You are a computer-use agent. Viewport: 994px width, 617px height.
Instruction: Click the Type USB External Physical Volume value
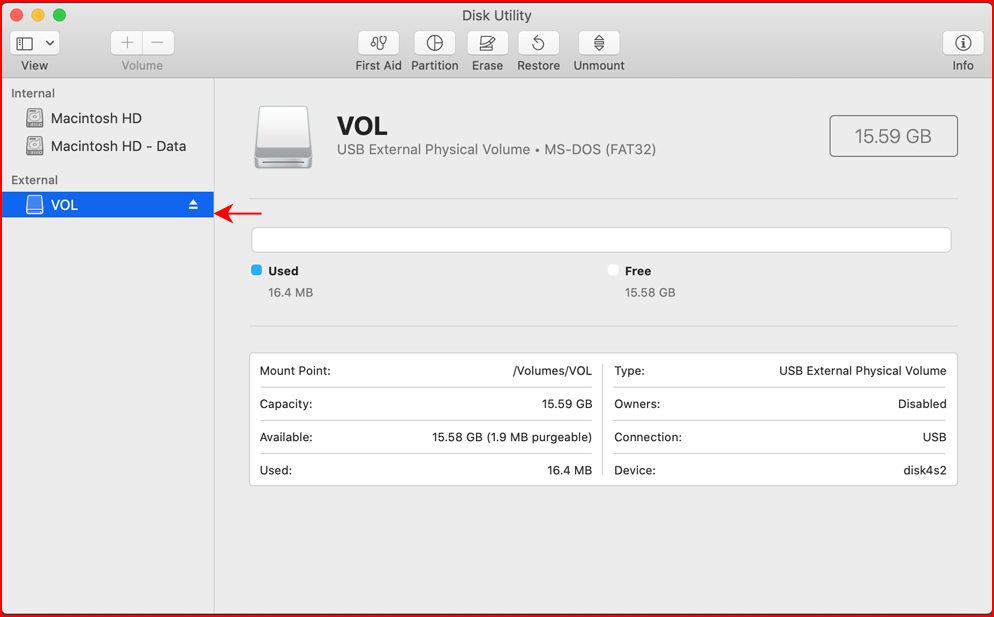(x=863, y=371)
